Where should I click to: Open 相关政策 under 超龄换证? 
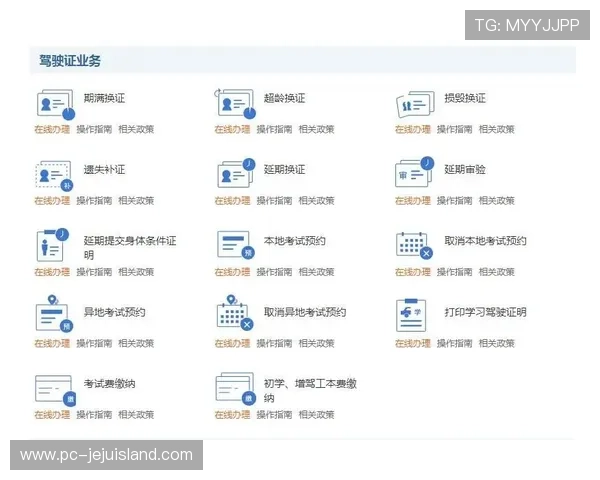316,129
